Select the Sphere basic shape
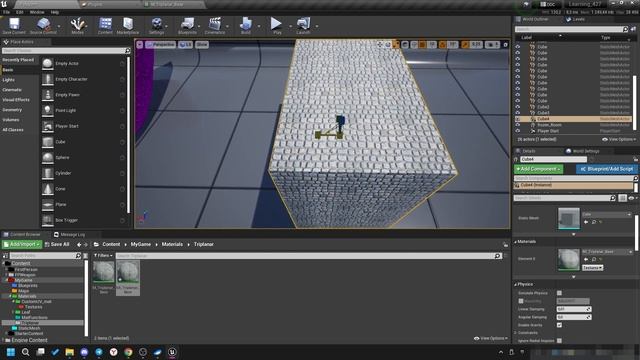Screen dimensions: 640x360 [84, 158]
